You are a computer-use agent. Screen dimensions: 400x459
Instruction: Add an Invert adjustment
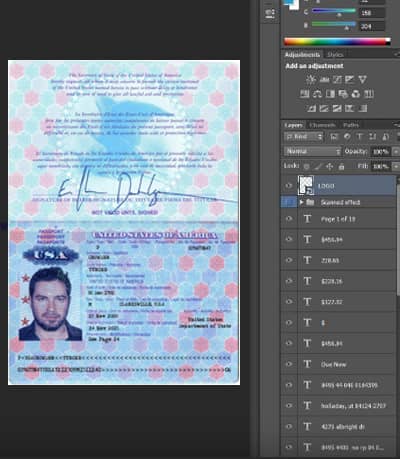pyautogui.click(x=311, y=108)
